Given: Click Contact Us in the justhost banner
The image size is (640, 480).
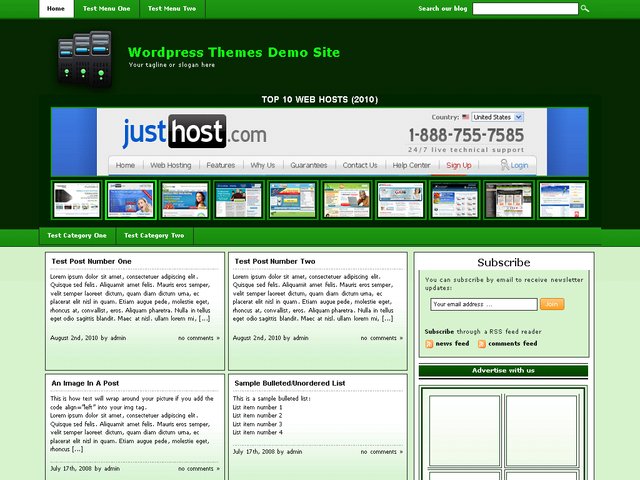Looking at the screenshot, I should (x=360, y=165).
